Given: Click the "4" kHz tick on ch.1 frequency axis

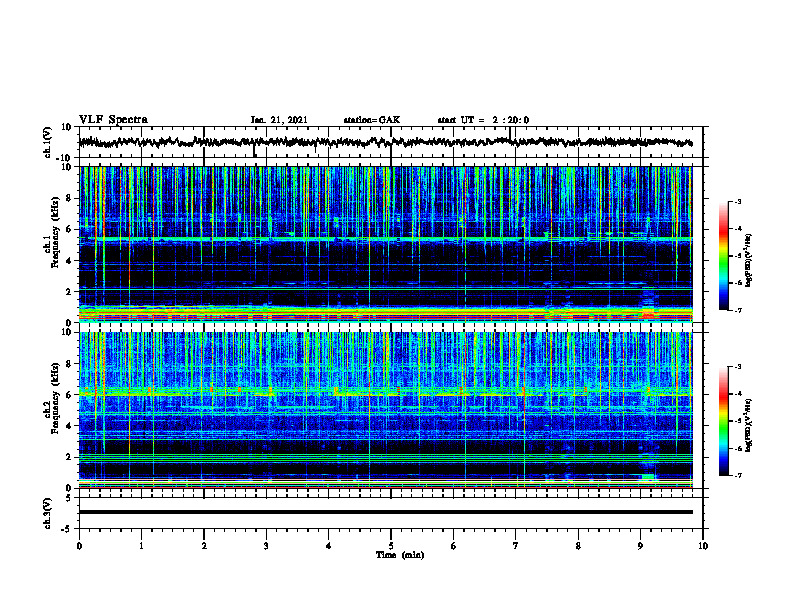Looking at the screenshot, I should (69, 261).
